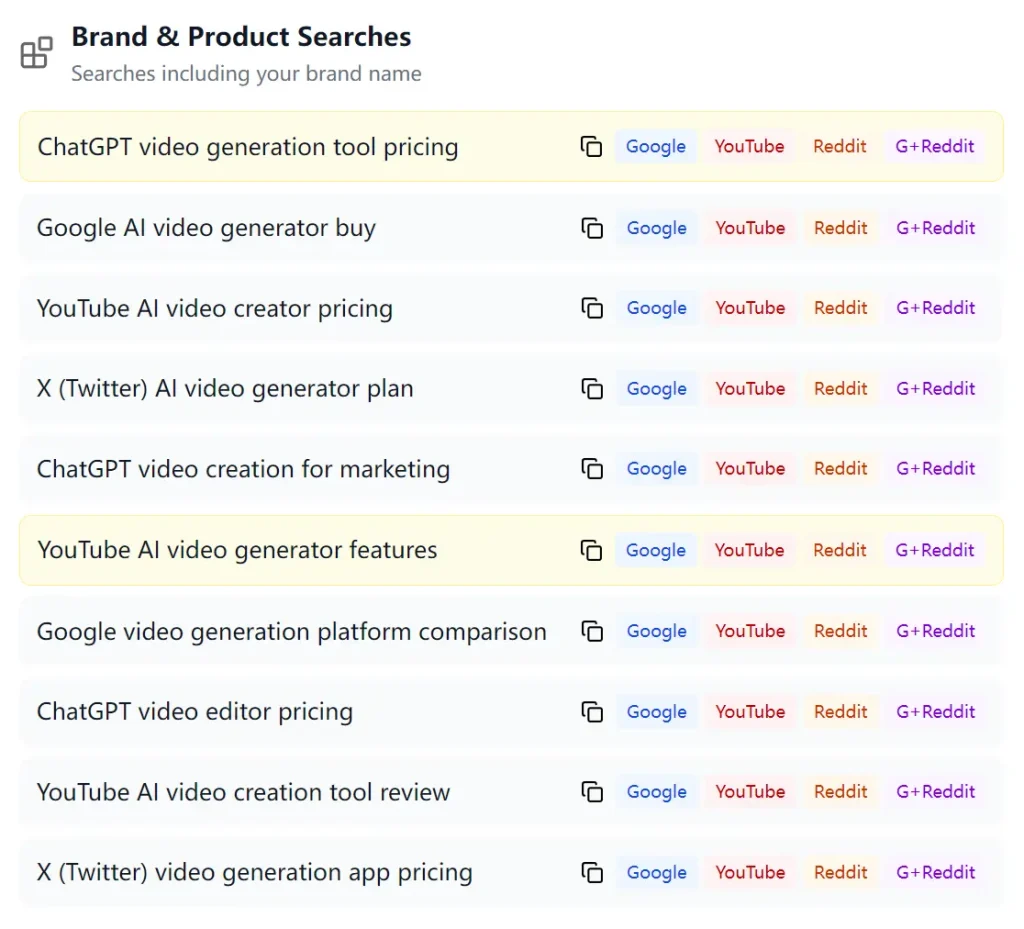
Task: Search 'ChatGPT video editor pricing' on YouTube
Action: click(750, 712)
